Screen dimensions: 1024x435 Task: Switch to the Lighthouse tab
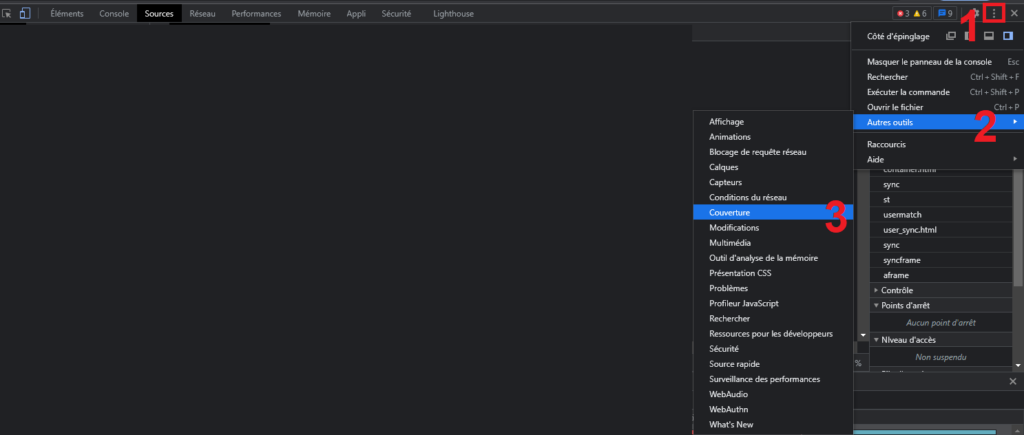[x=453, y=13]
